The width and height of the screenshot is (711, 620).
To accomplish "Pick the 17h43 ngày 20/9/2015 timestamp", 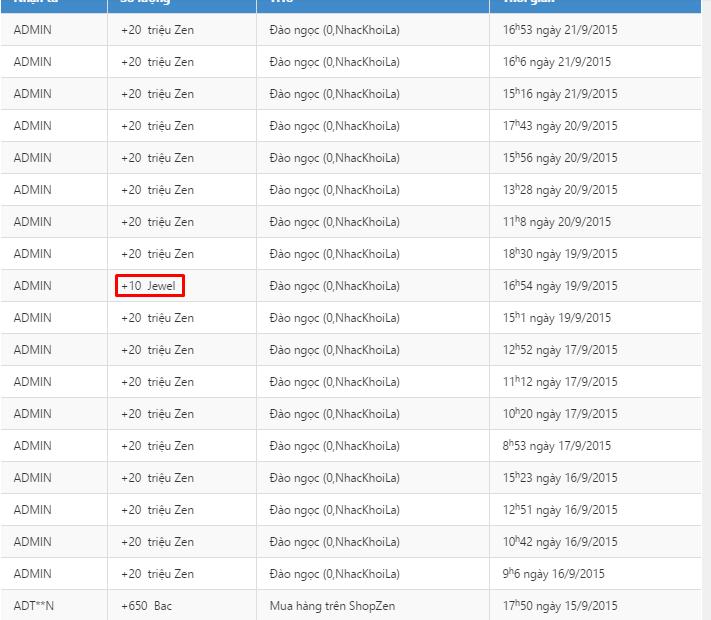I will (560, 126).
